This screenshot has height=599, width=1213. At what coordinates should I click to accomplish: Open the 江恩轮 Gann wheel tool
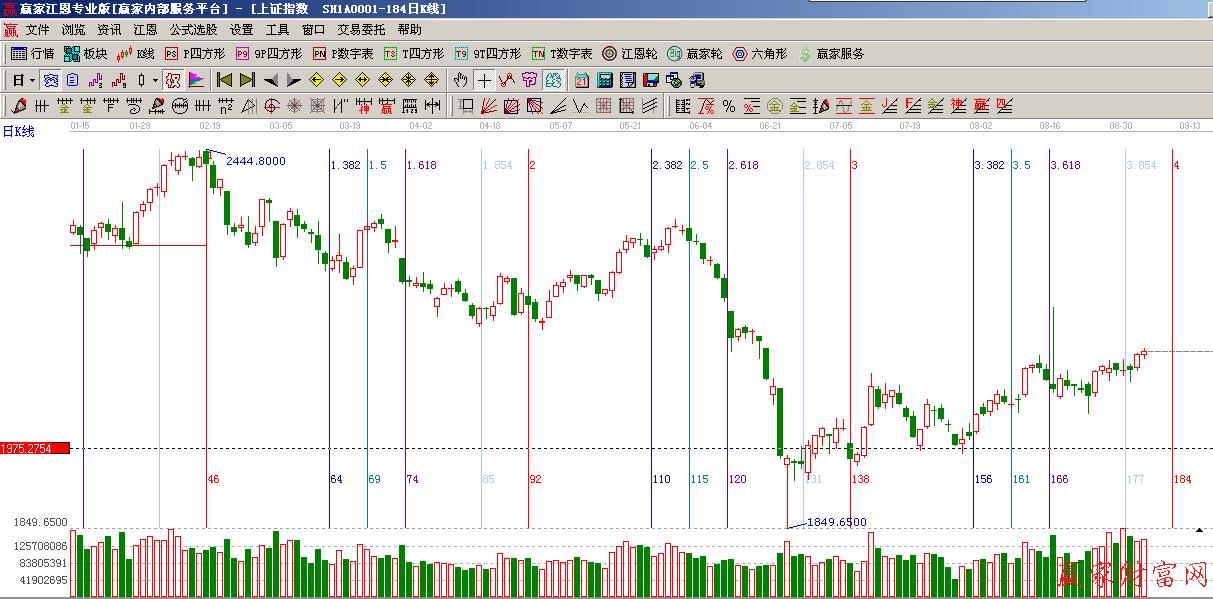(629, 54)
